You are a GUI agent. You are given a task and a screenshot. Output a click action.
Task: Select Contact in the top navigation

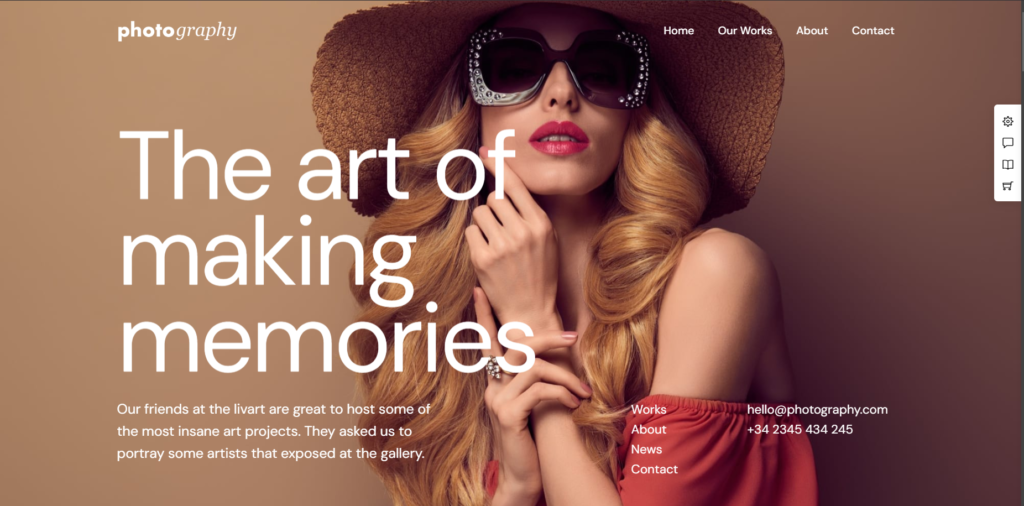coord(872,31)
